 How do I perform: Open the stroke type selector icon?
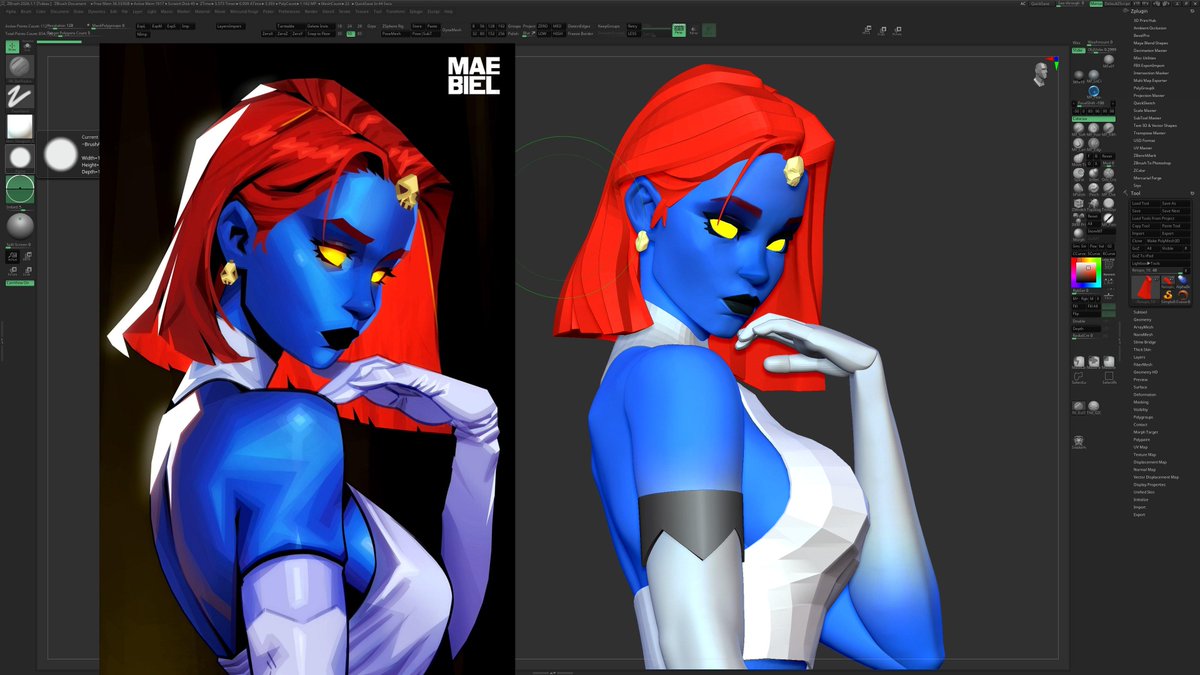click(20, 96)
